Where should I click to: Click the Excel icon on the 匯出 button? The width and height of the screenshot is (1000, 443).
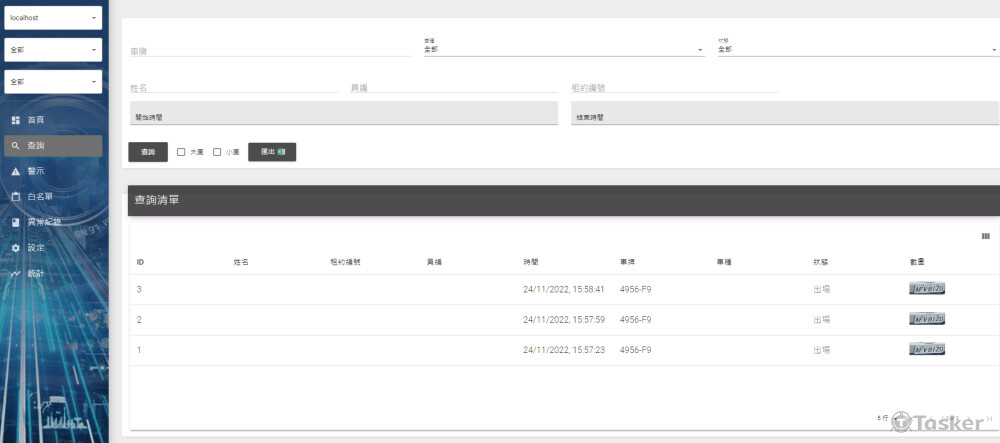[282, 152]
